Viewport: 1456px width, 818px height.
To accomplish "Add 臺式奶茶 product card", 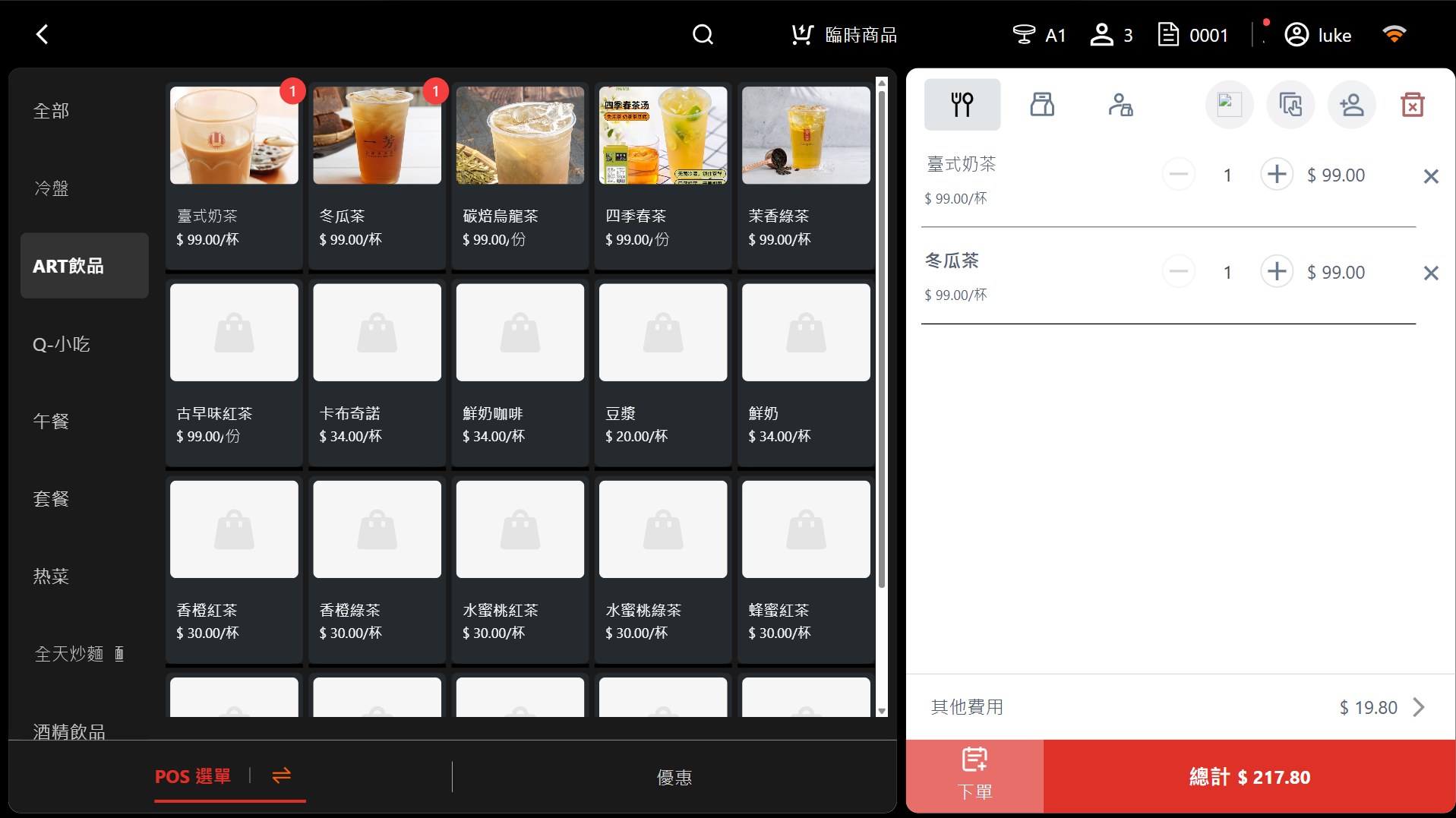I will pyautogui.click(x=234, y=176).
